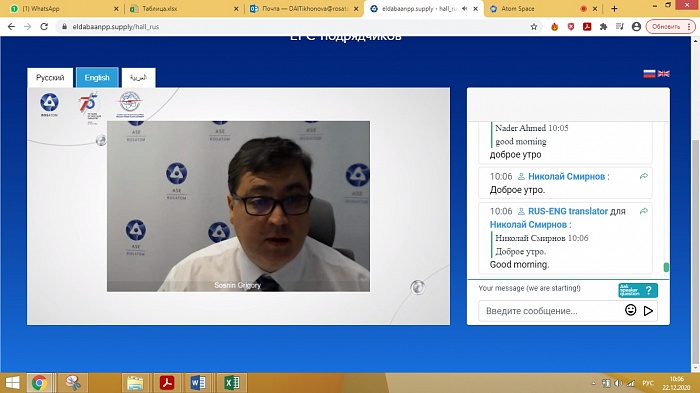This screenshot has width=700, height=393.
Task: Open the RUS-ENG translator sender name
Action: [568, 211]
